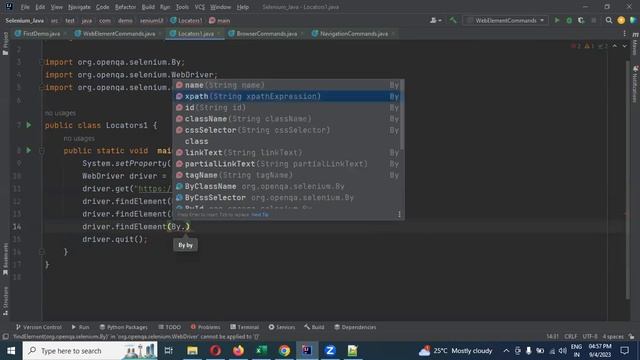The image size is (640, 360).
Task: Open the Refactor menu
Action: pyautogui.click(x=125, y=7)
